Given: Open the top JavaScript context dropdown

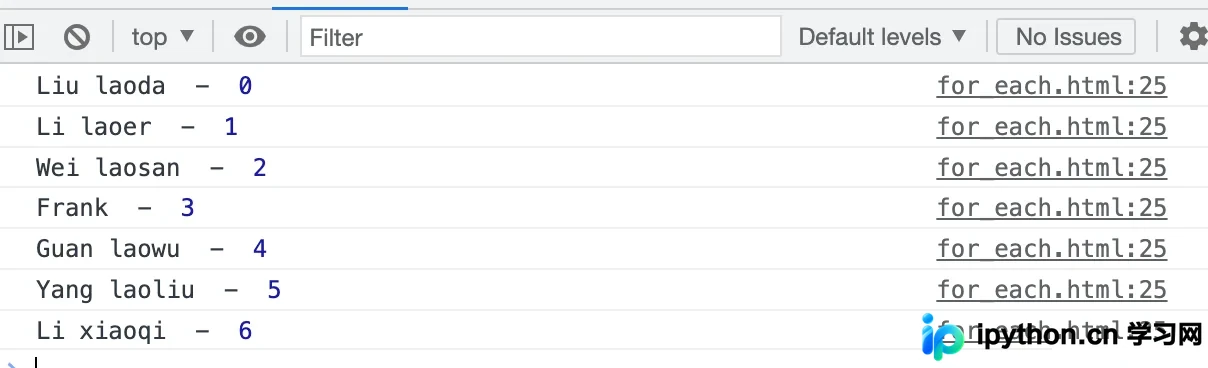Looking at the screenshot, I should click(x=163, y=37).
